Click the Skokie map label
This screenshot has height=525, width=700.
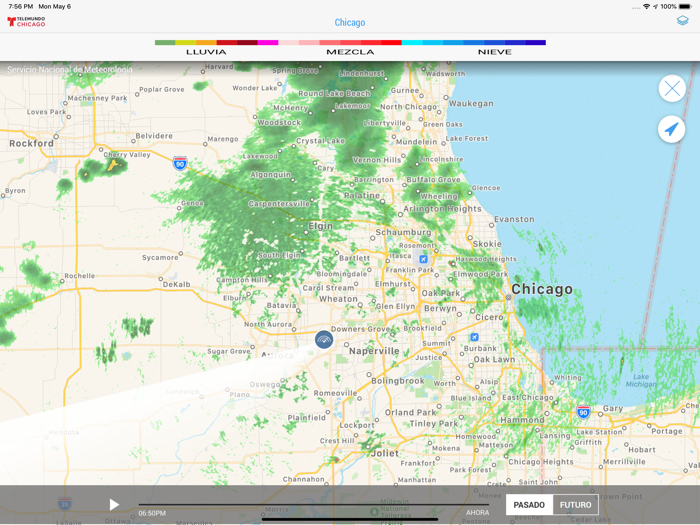tap(487, 244)
